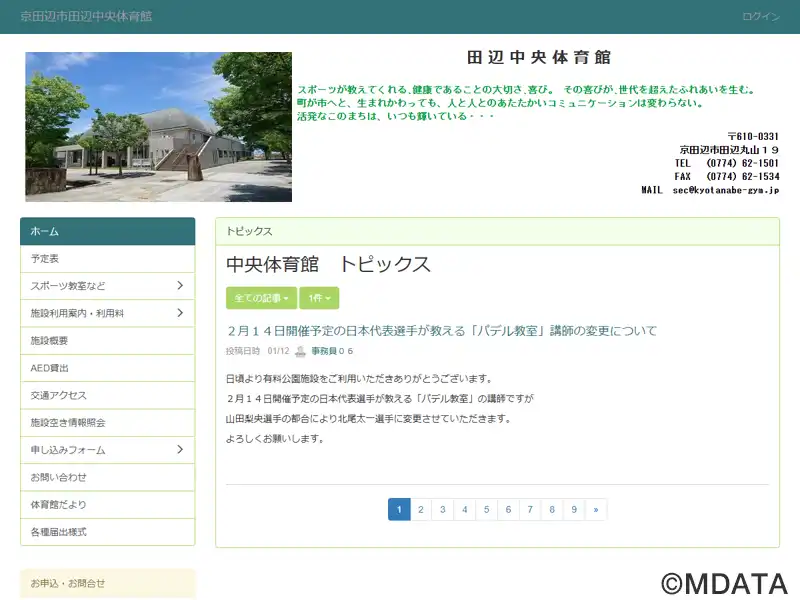800x600 pixels.
Task: Open the パデル教室 instructor change article title
Action: coord(441,331)
